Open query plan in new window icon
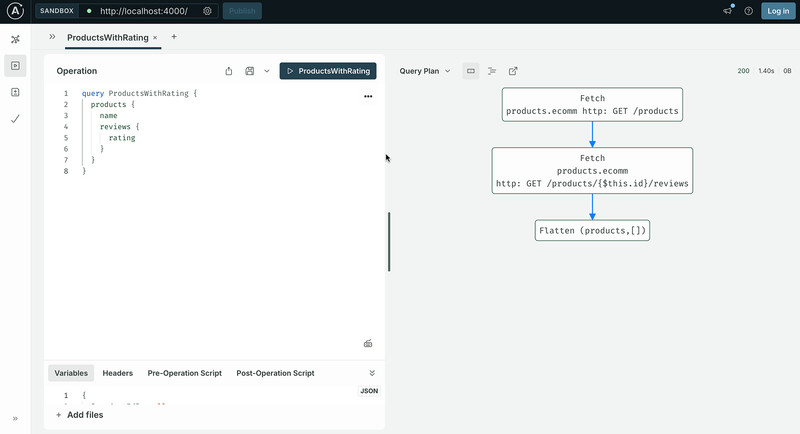Screen dimensions: 800x434 tap(513, 71)
